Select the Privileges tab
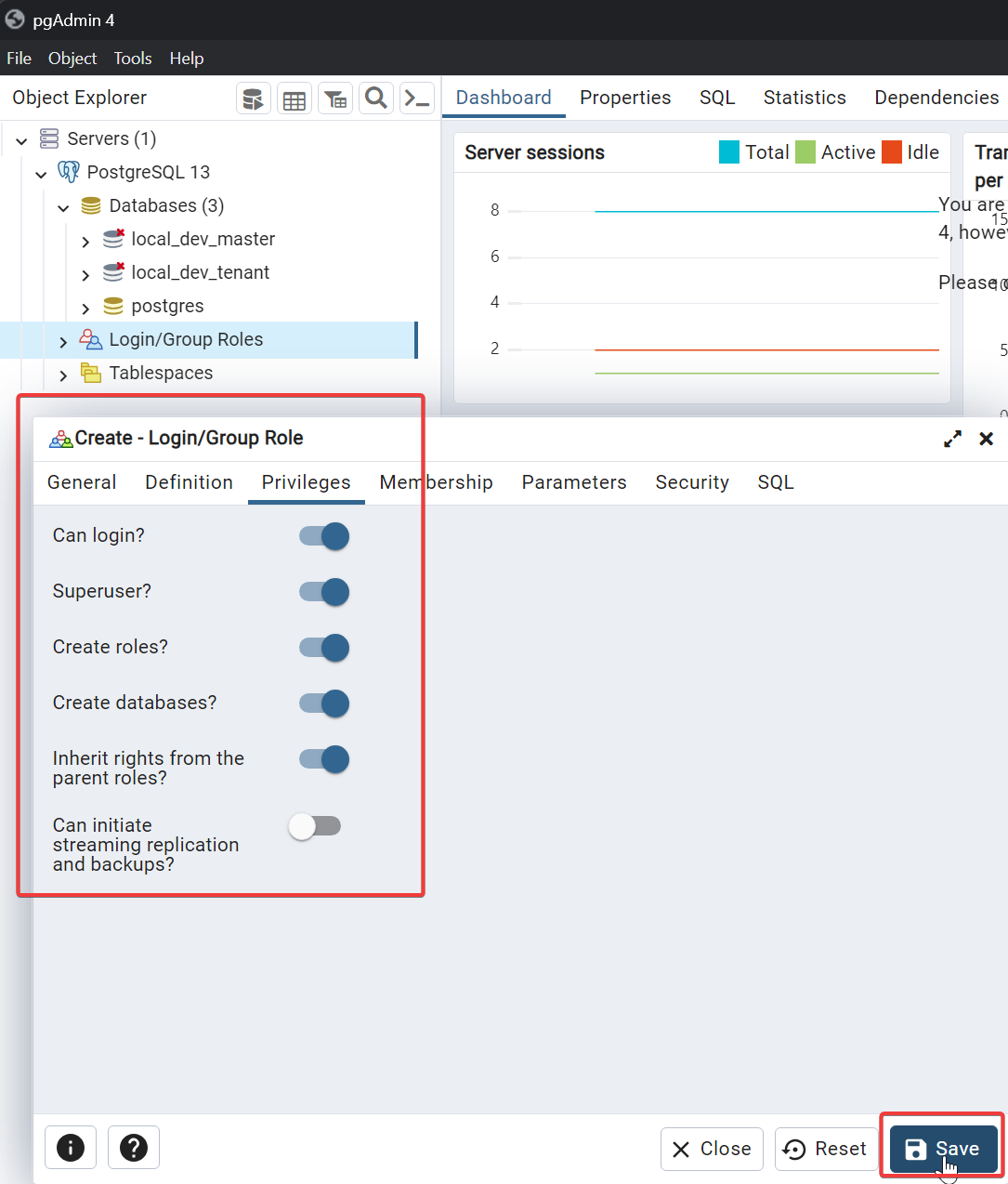The height and width of the screenshot is (1184, 1008). click(307, 482)
